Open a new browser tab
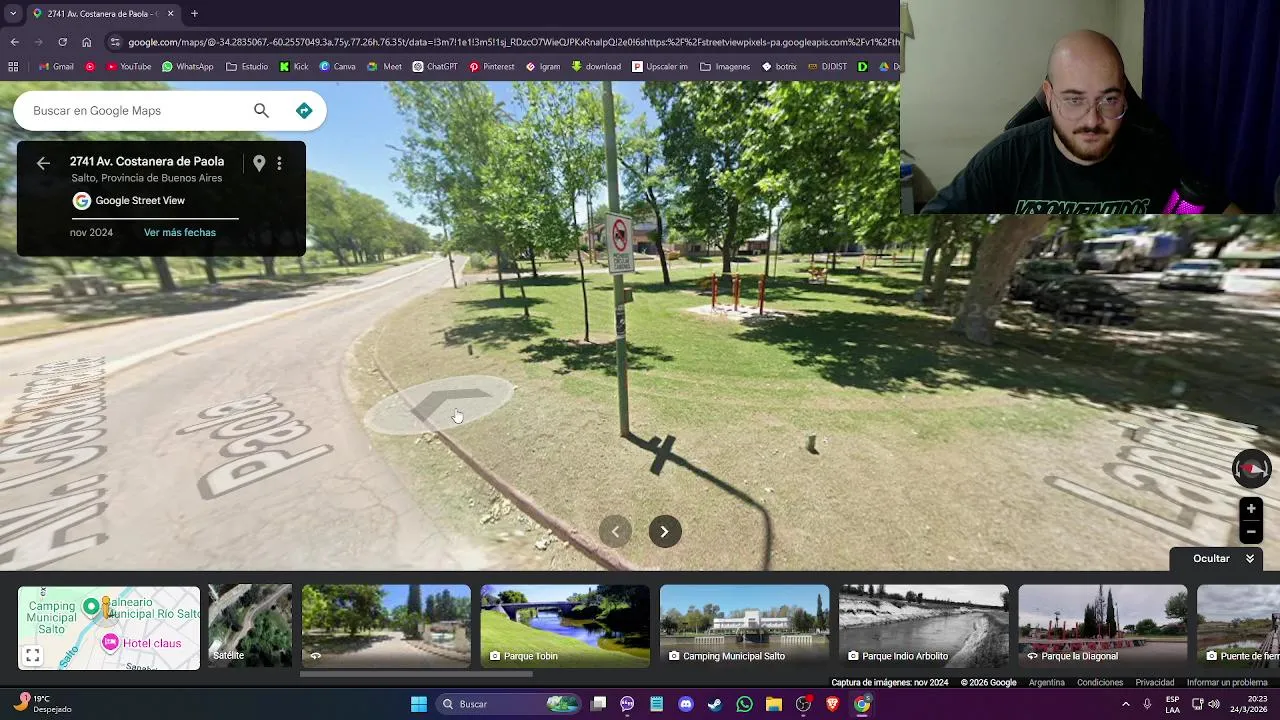 [x=194, y=14]
